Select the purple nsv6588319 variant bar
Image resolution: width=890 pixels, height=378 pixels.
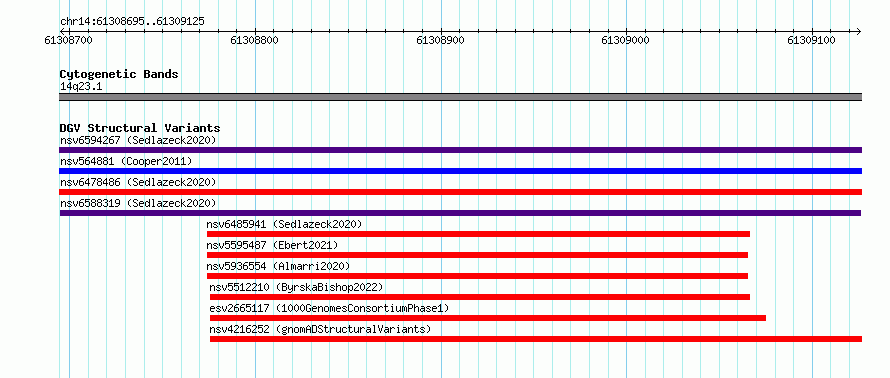point(460,213)
